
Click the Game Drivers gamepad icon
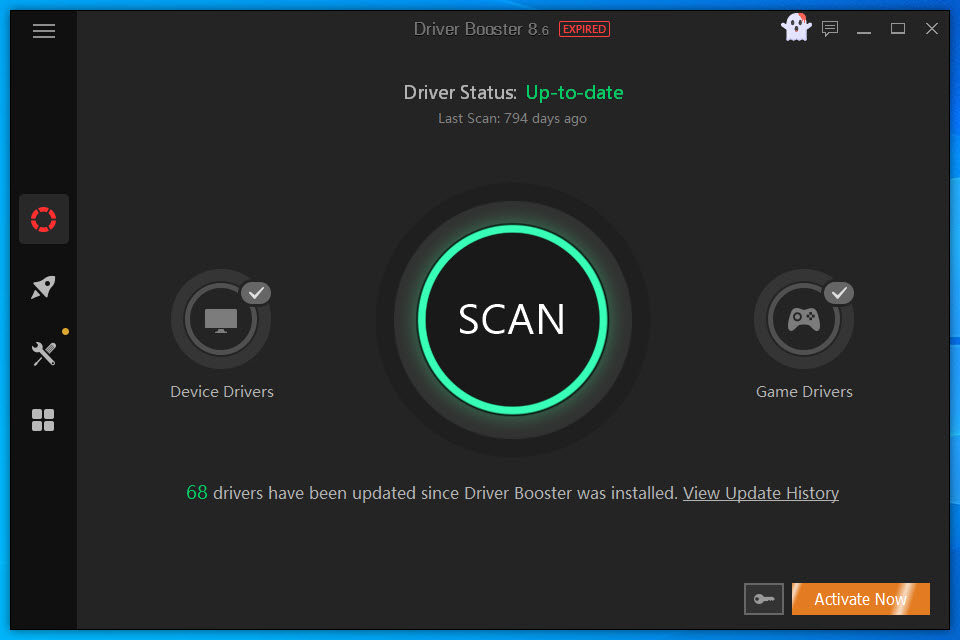click(x=803, y=320)
